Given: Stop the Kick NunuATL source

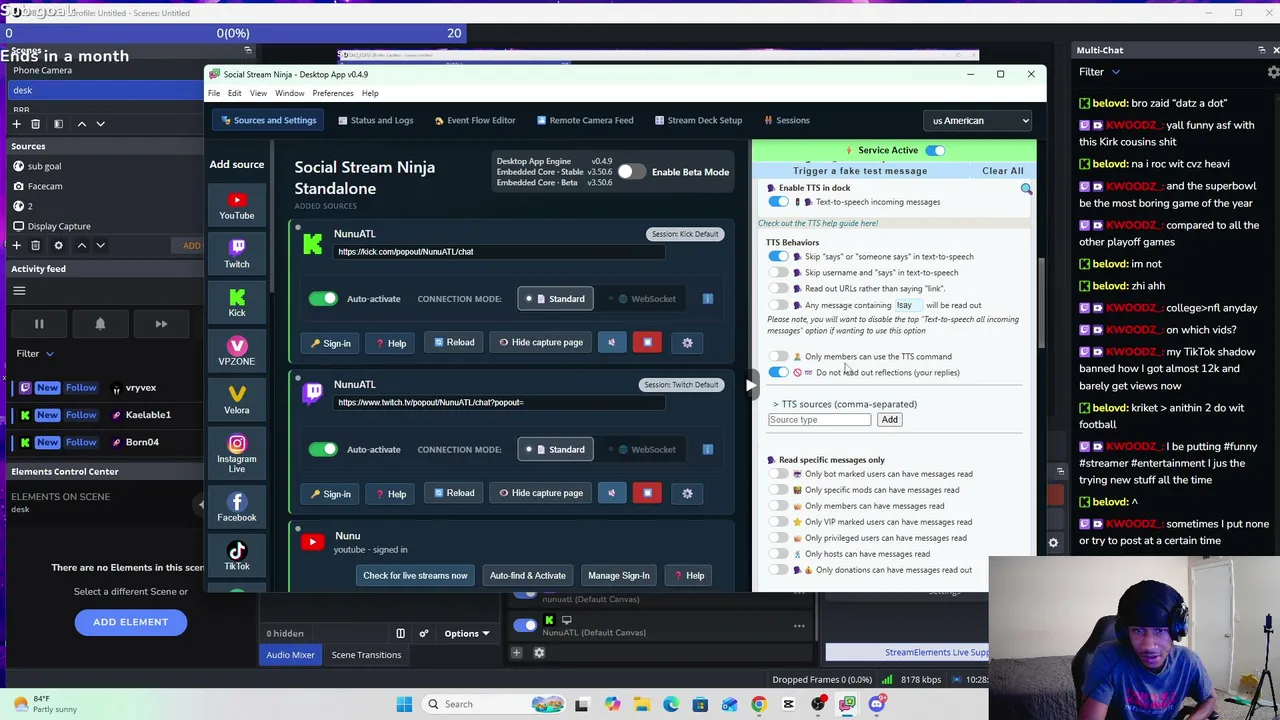Looking at the screenshot, I should [x=647, y=342].
